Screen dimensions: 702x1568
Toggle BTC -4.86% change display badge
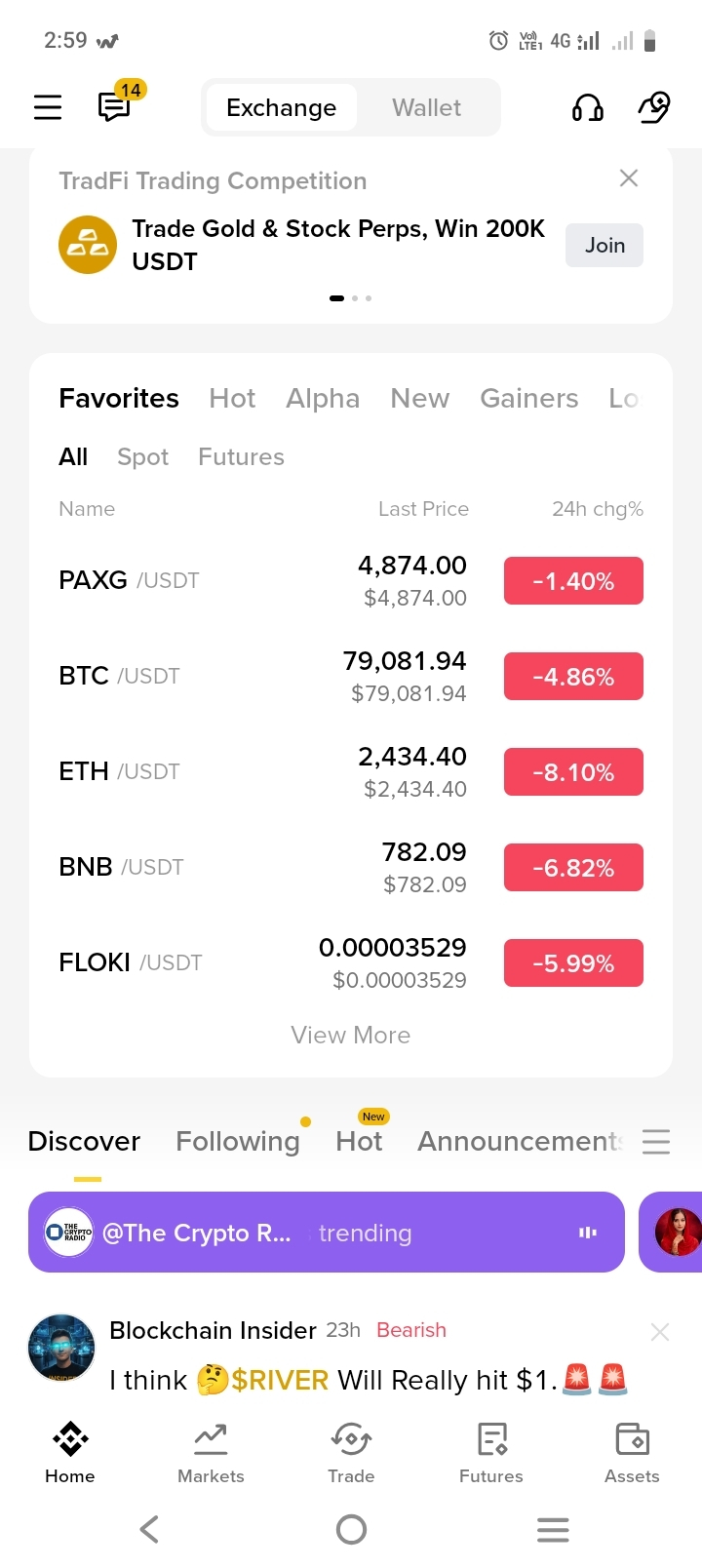[x=573, y=677]
